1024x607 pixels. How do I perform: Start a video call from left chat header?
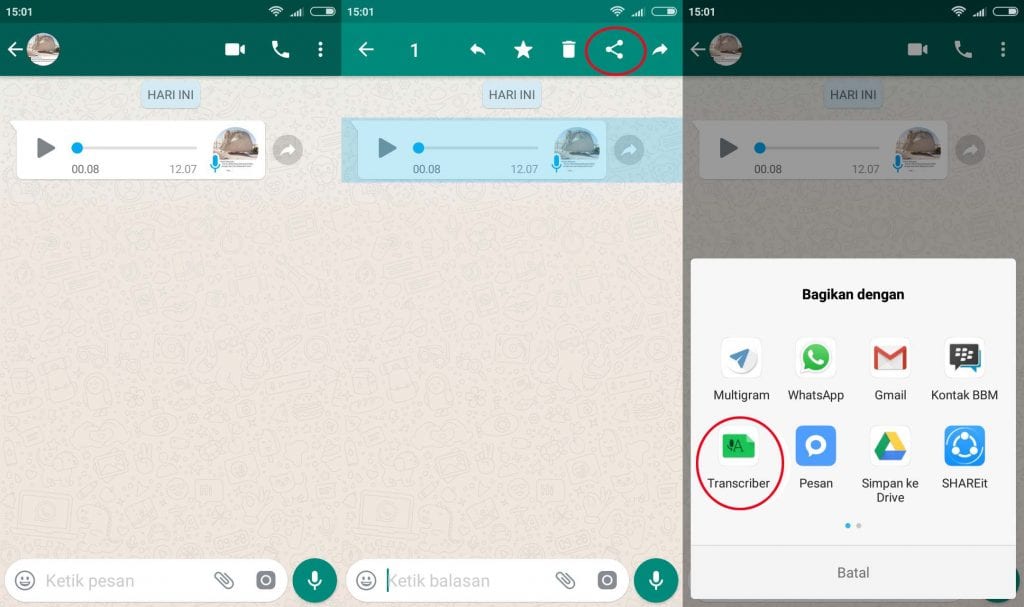235,50
